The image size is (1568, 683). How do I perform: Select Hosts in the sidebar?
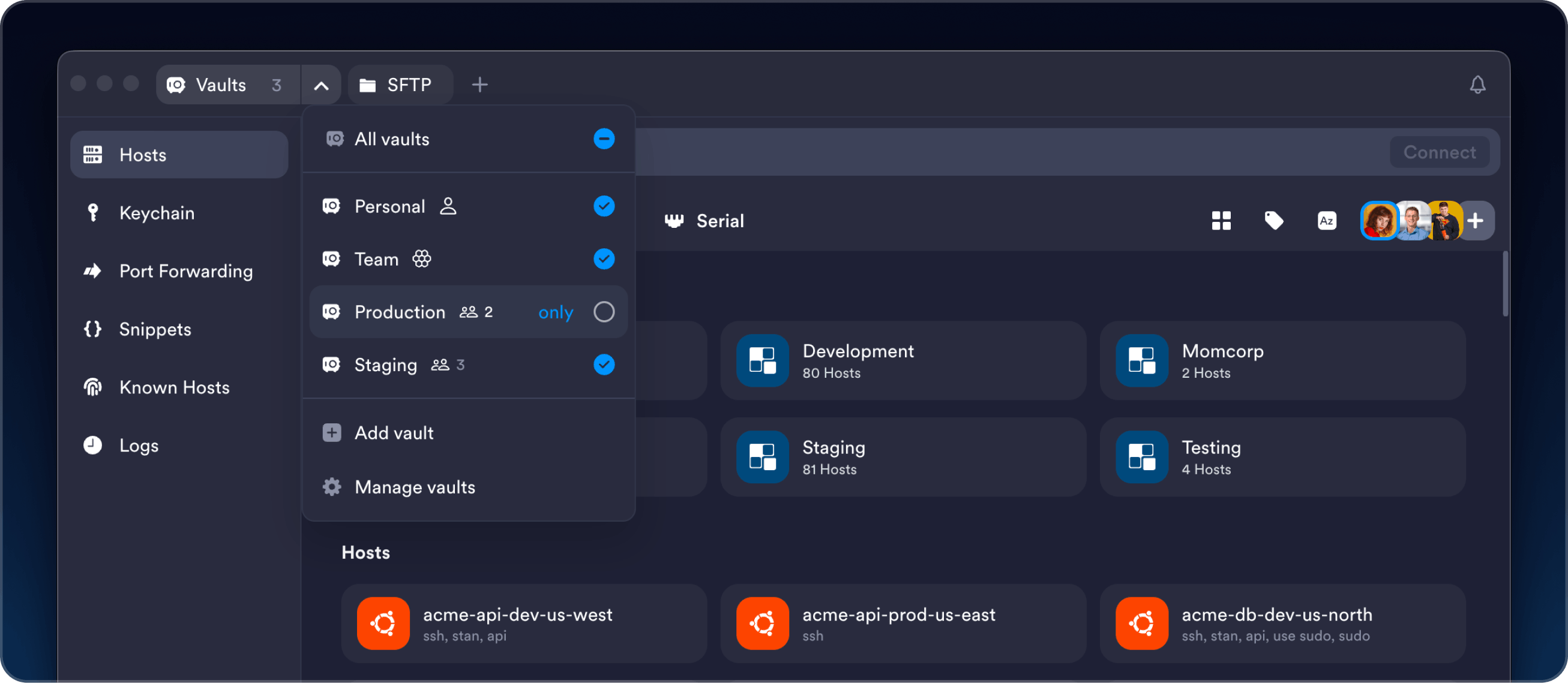tap(179, 155)
